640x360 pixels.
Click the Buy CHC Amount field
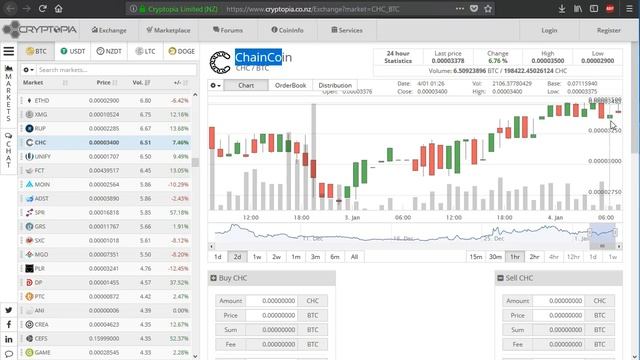271,301
